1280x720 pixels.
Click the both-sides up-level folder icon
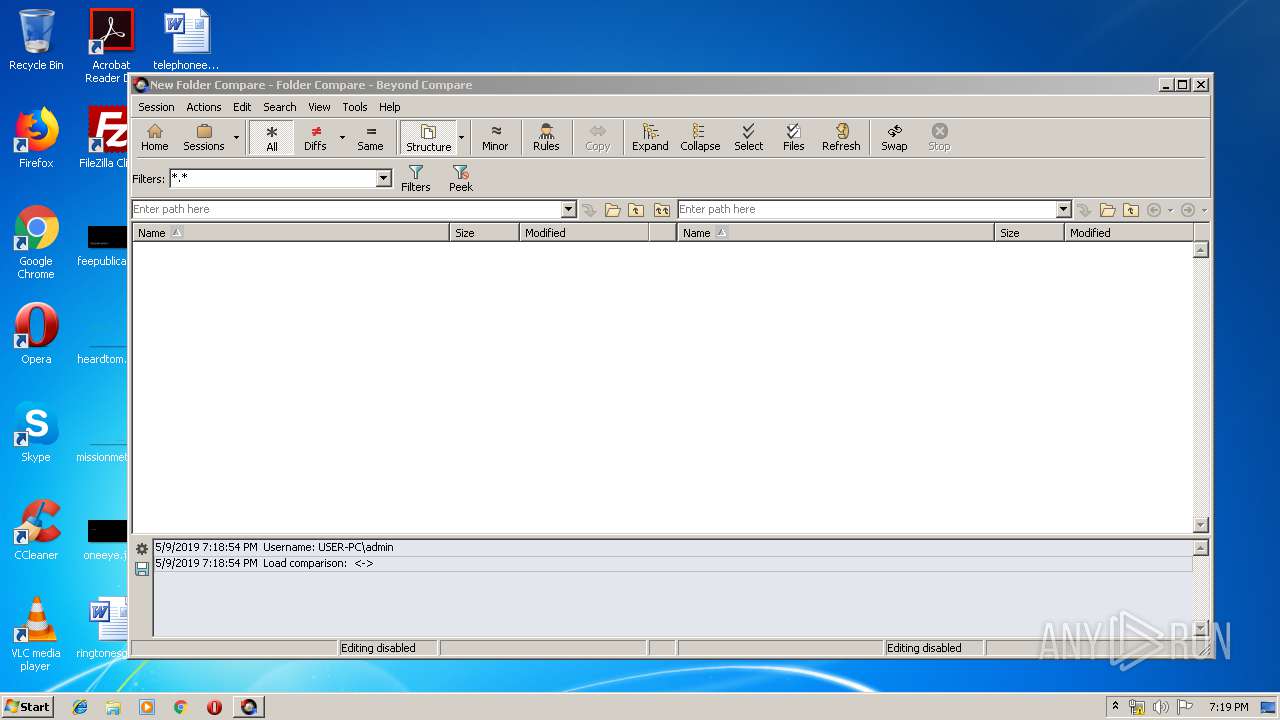[x=661, y=210]
